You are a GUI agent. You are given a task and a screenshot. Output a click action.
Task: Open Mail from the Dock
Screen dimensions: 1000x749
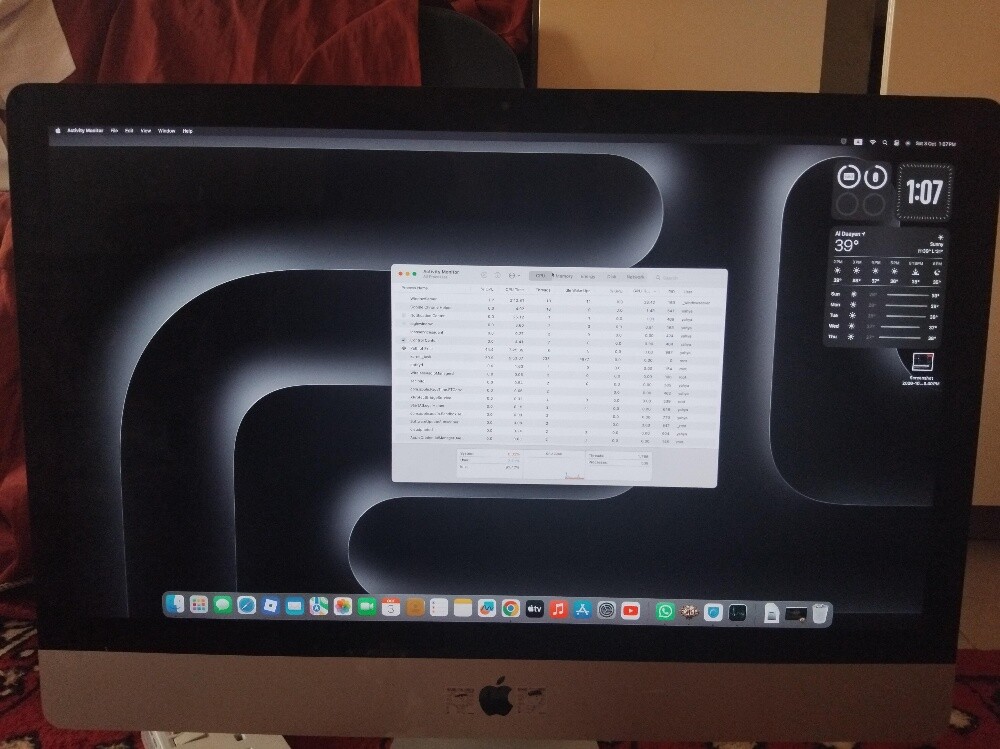[x=295, y=606]
